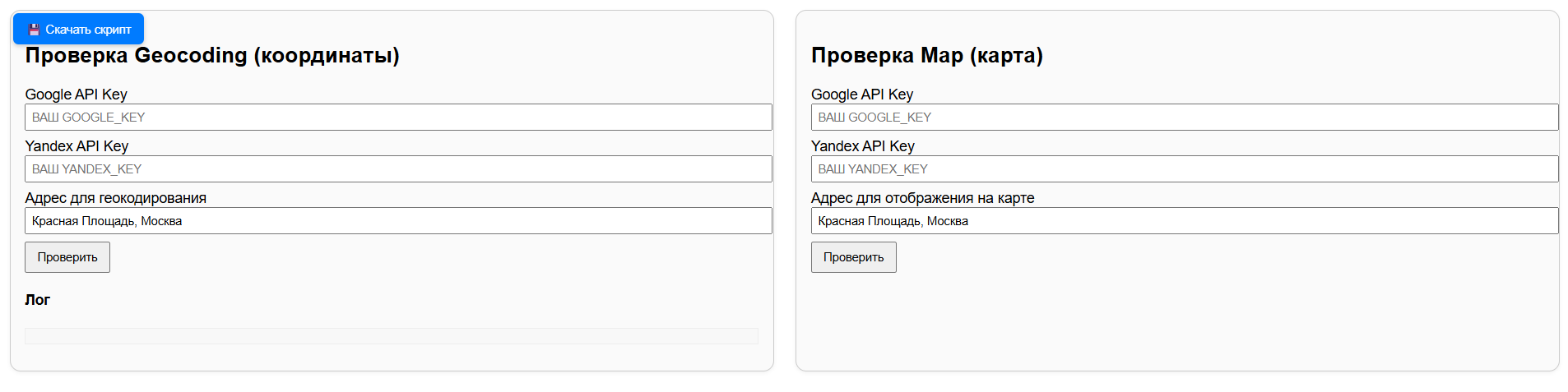Click 'Google API Key' label in Geocoding panel
Screen dimensions: 1568x392
pyautogui.click(x=76, y=95)
